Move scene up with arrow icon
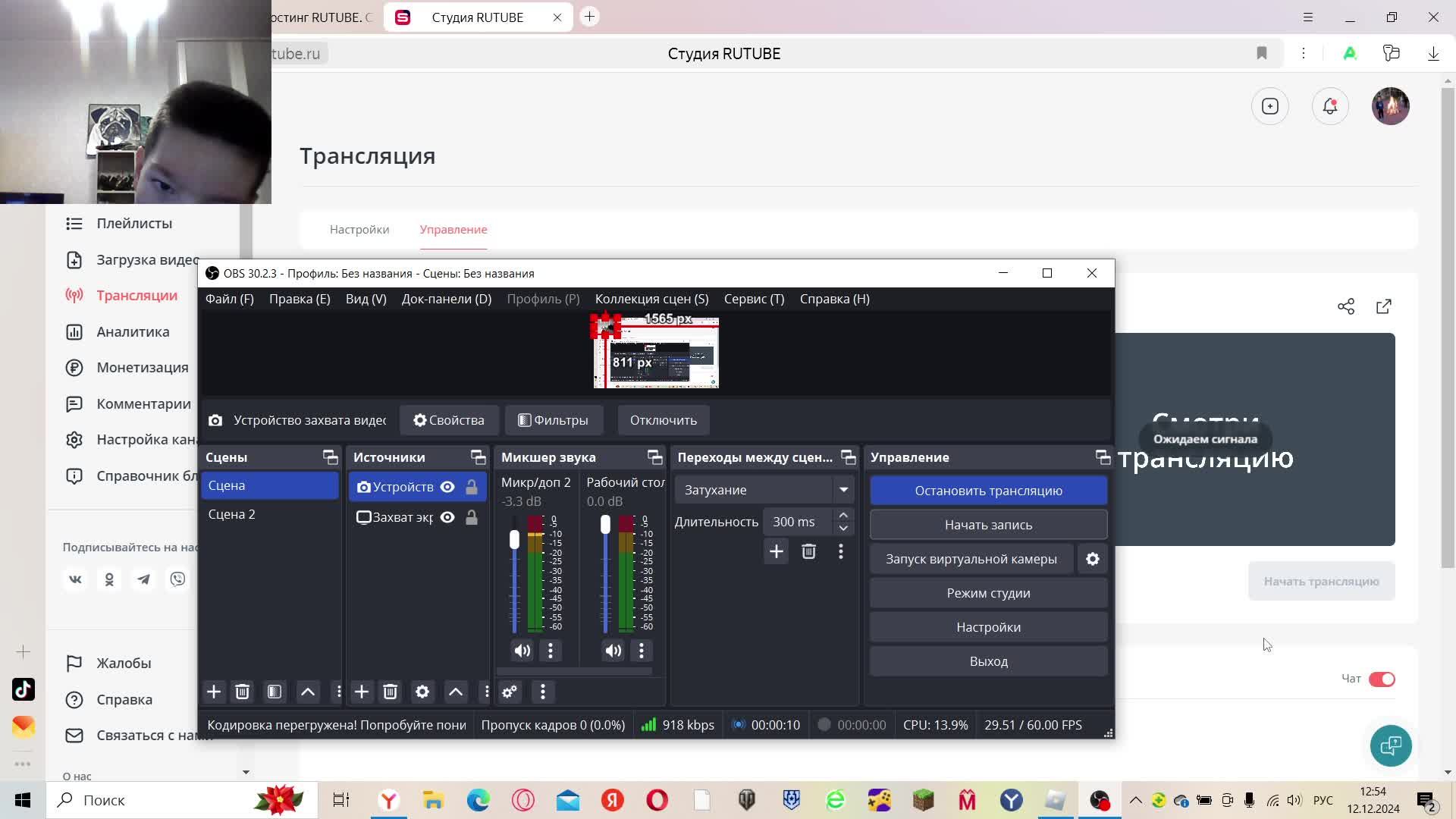 (308, 692)
